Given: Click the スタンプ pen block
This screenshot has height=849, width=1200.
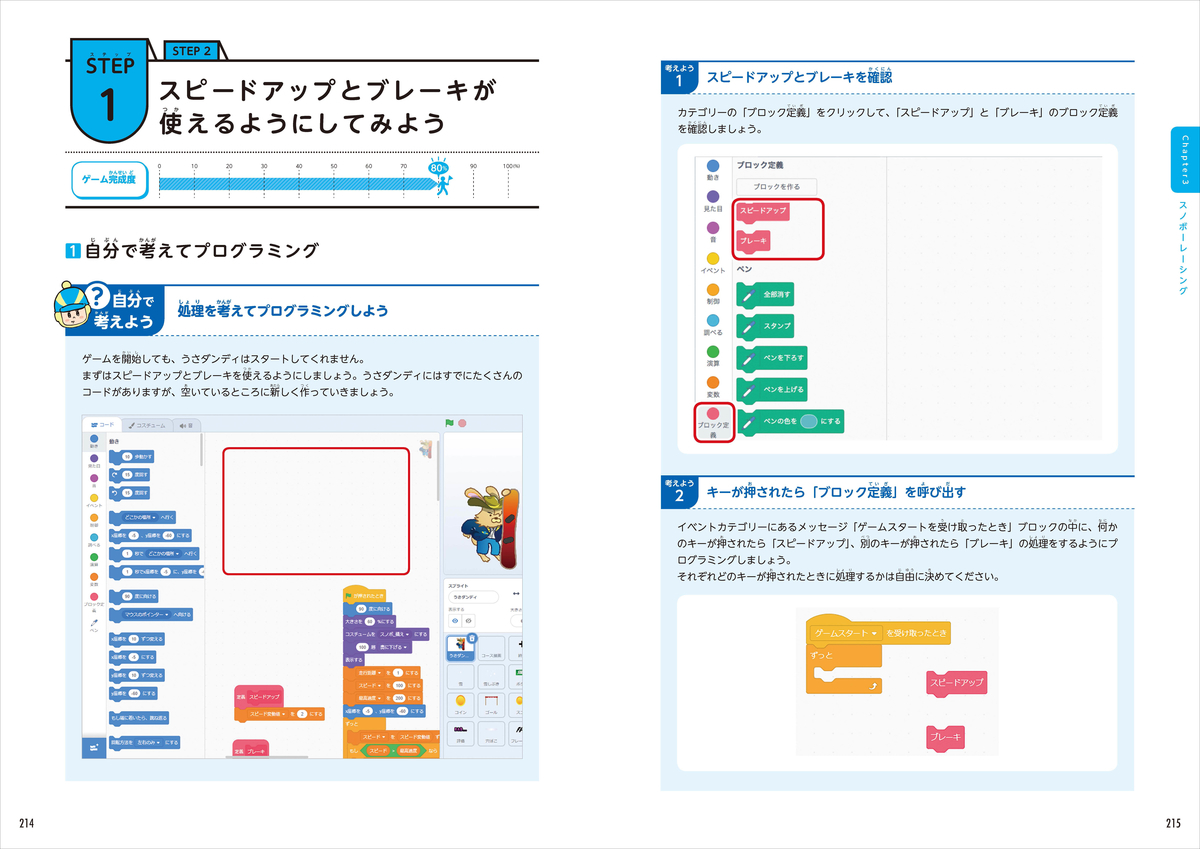Looking at the screenshot, I should (x=765, y=326).
